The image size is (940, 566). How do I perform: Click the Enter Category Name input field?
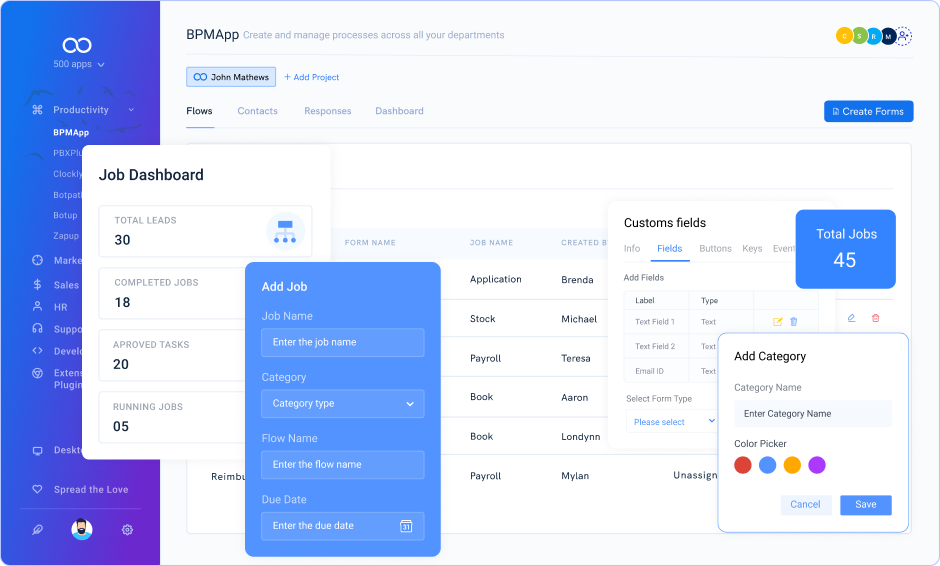pos(812,414)
